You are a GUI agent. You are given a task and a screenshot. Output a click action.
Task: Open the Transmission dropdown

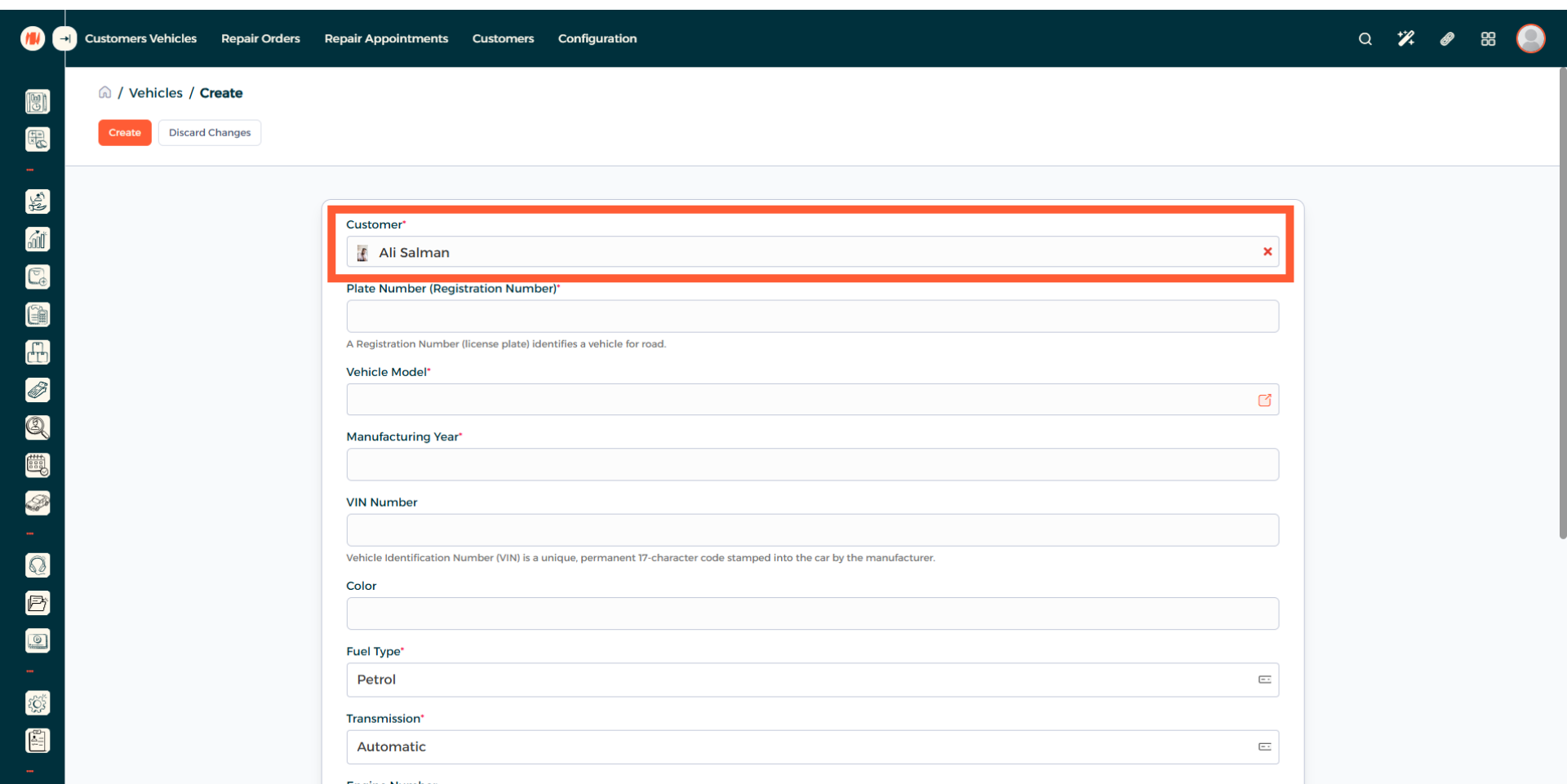click(812, 746)
